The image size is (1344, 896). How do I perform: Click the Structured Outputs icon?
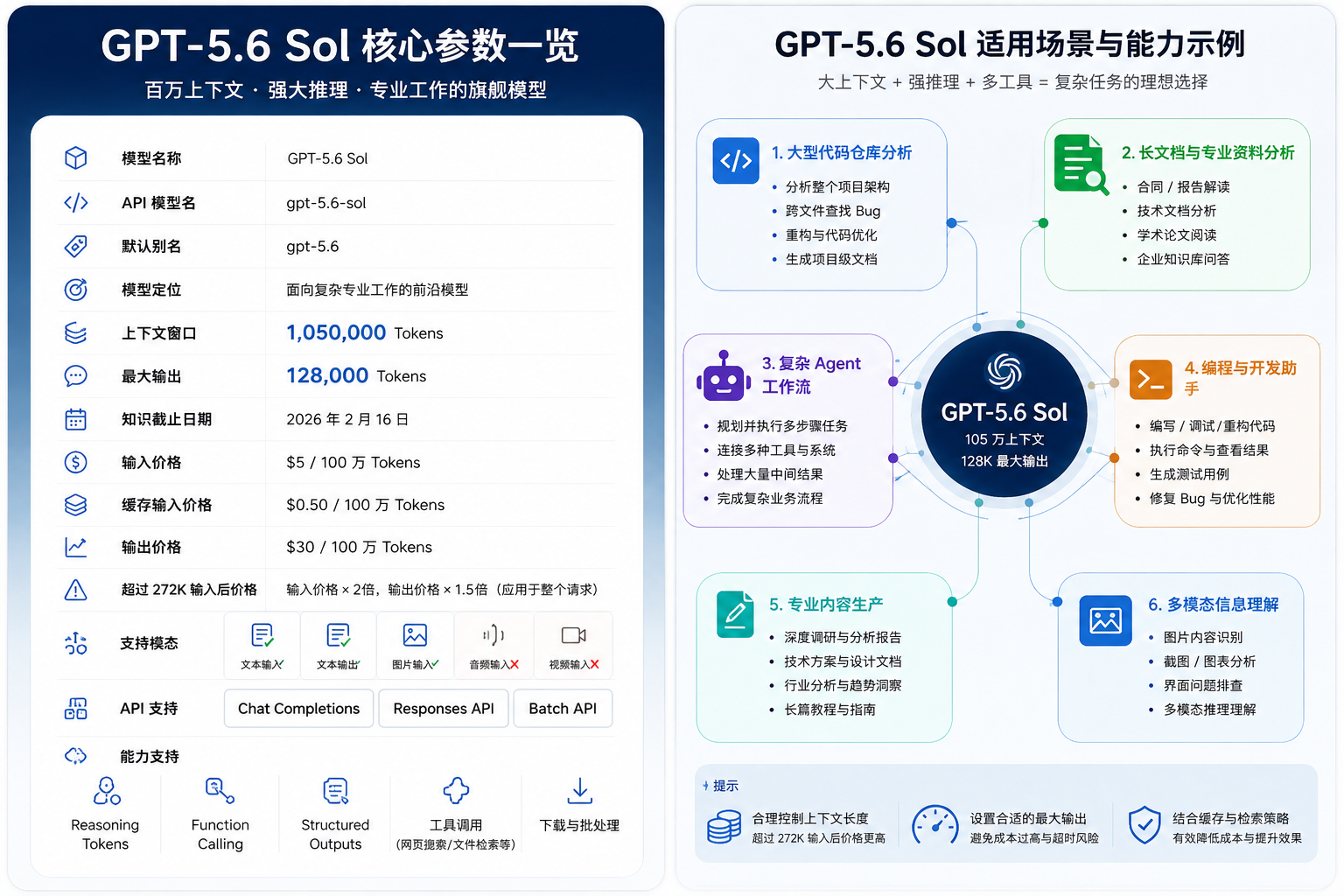[x=336, y=791]
